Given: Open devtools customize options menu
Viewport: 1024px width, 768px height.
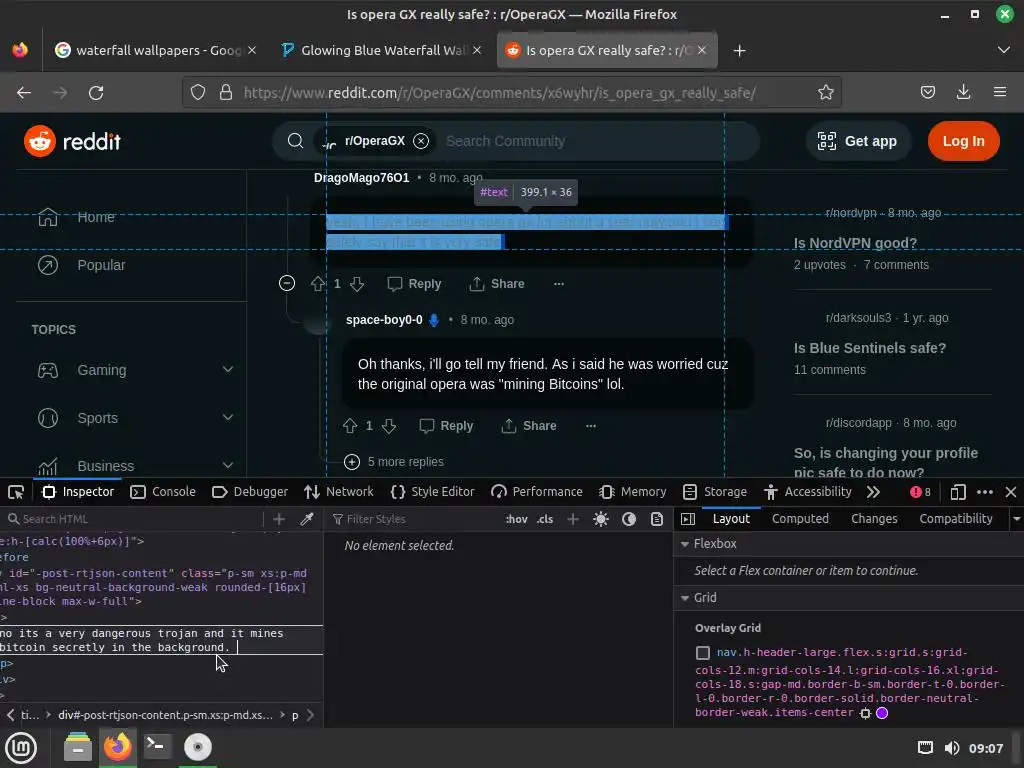Looking at the screenshot, I should pyautogui.click(x=985, y=492).
